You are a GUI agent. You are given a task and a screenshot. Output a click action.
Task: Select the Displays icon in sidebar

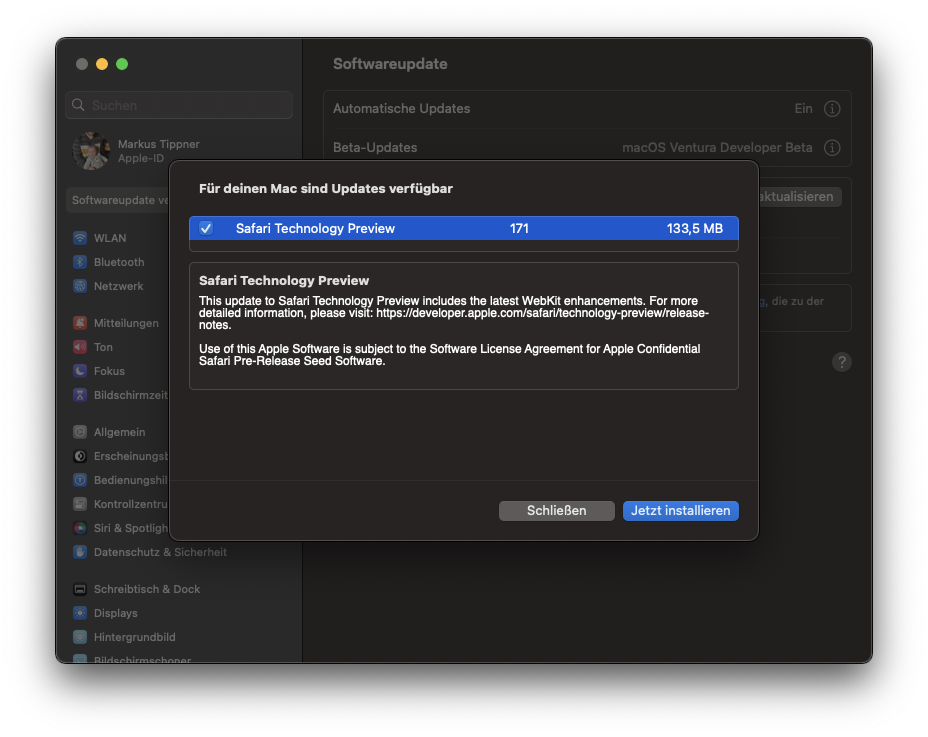[x=80, y=613]
